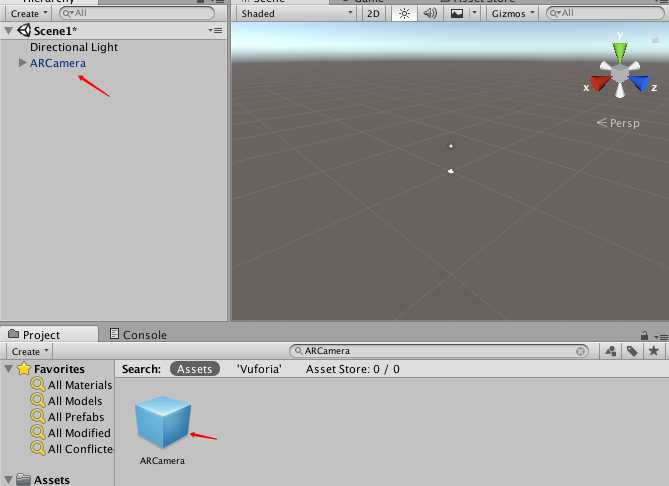
Task: Collapse the Favorites group
Action: [x=9, y=369]
